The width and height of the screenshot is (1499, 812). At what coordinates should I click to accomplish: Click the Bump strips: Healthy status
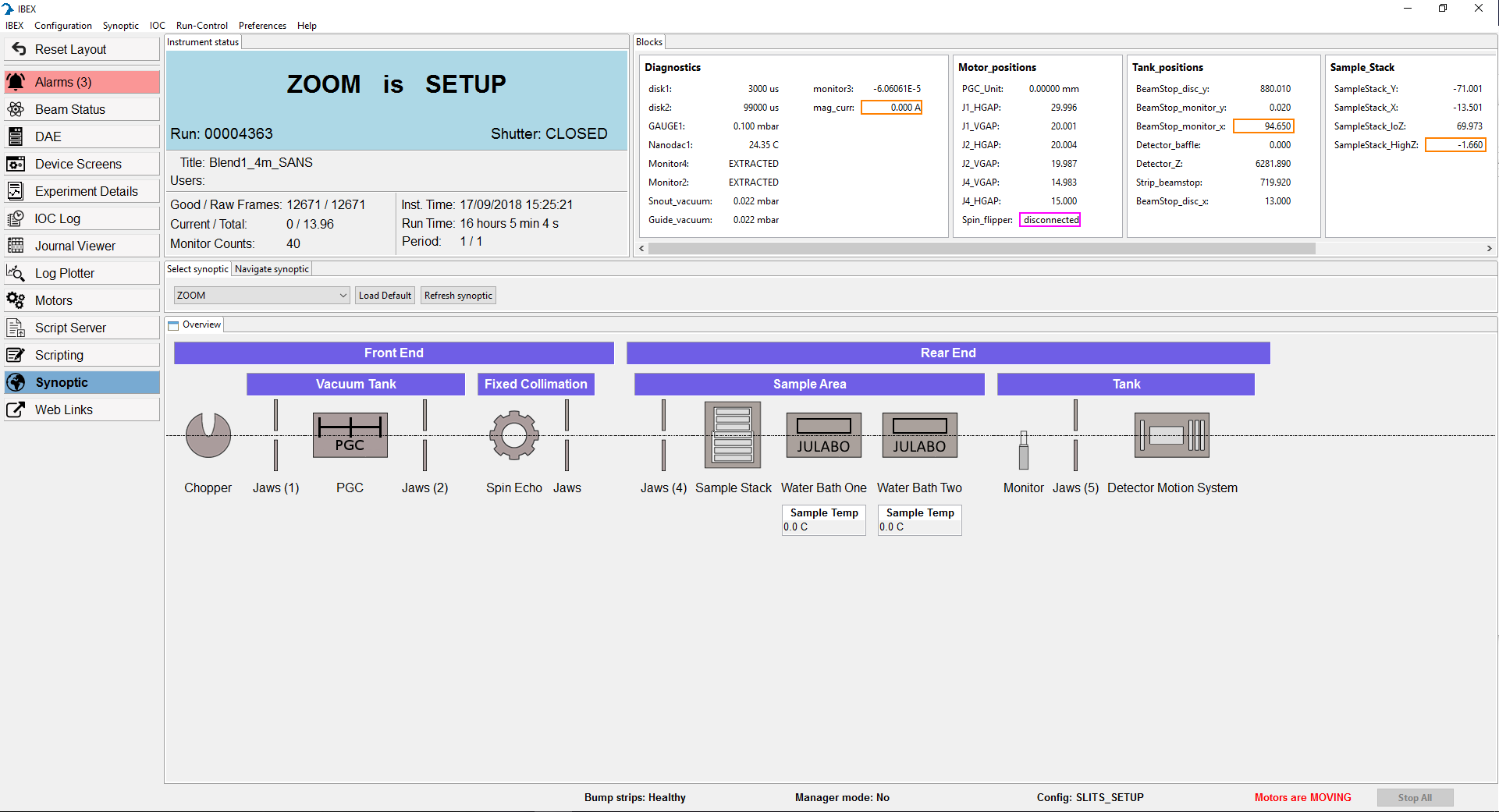[635, 797]
